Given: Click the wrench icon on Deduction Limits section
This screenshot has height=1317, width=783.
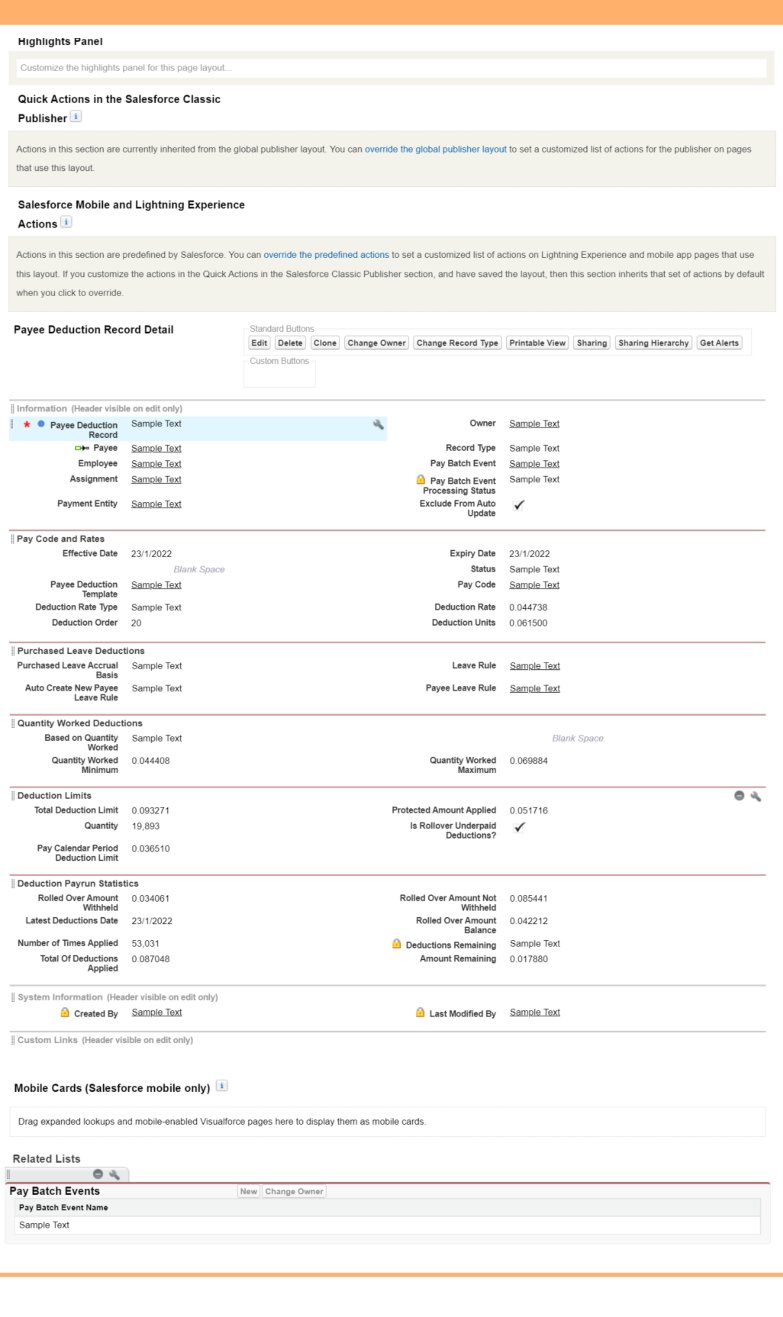Looking at the screenshot, I should pyautogui.click(x=756, y=796).
